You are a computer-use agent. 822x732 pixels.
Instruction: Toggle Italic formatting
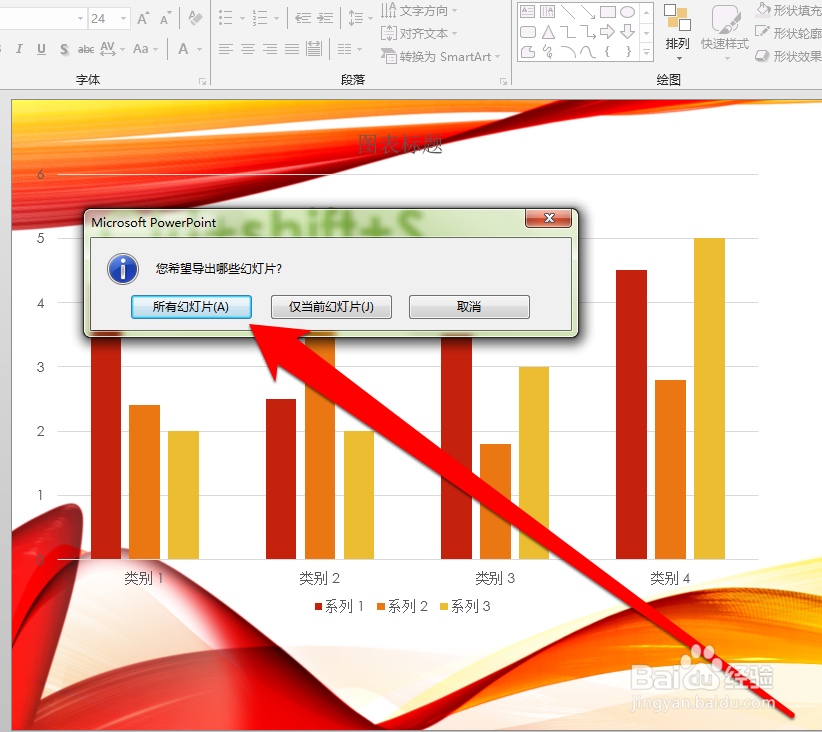point(19,49)
